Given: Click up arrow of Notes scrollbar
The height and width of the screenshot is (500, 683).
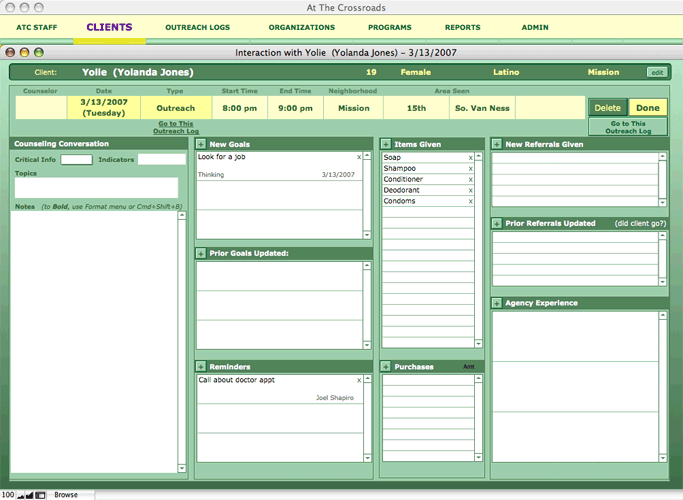Looking at the screenshot, I should pos(182,215).
